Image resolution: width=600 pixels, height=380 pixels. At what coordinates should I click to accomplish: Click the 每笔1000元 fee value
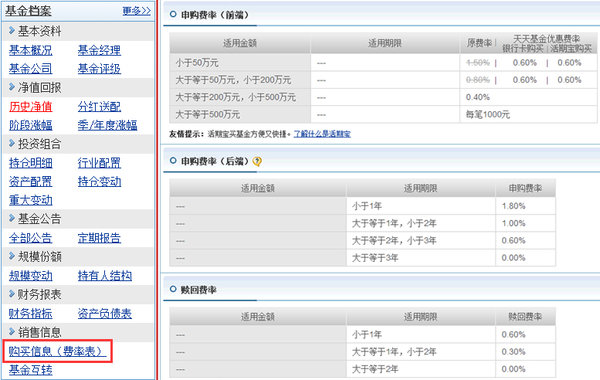(488, 114)
